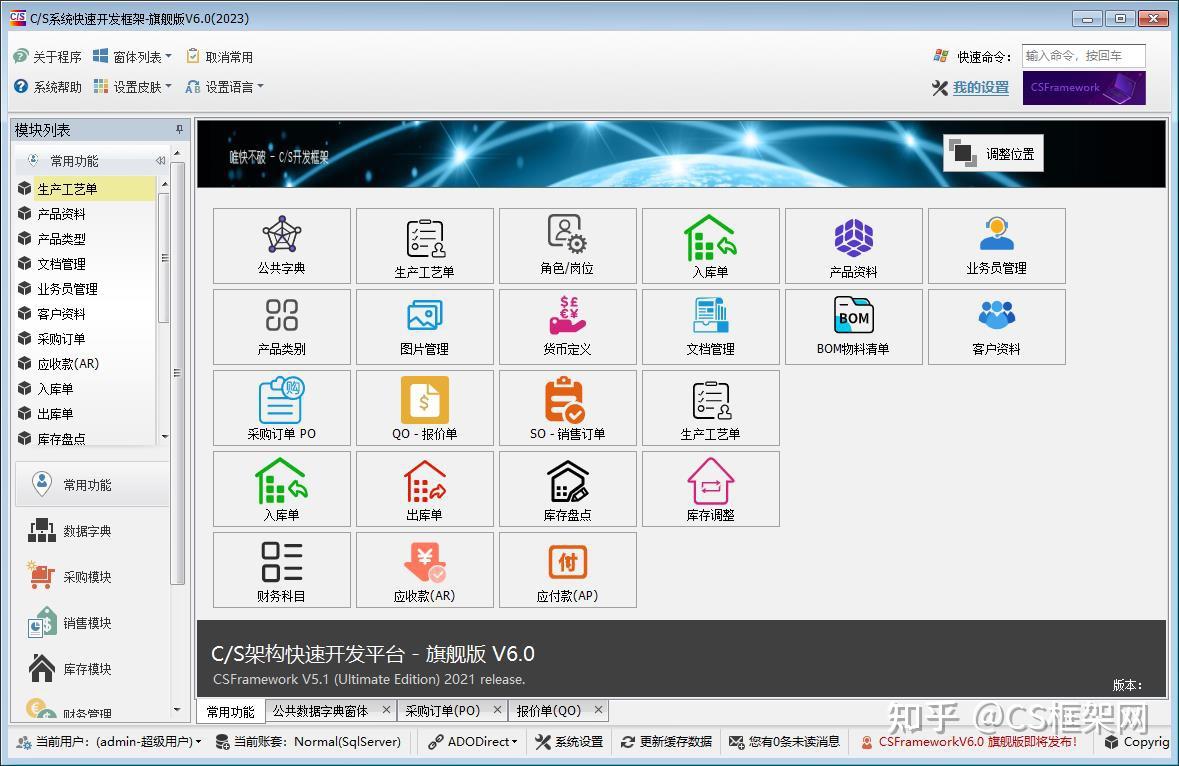This screenshot has width=1179, height=766.
Task: 打开 BOM物料清单 图标
Action: pyautogui.click(x=853, y=327)
